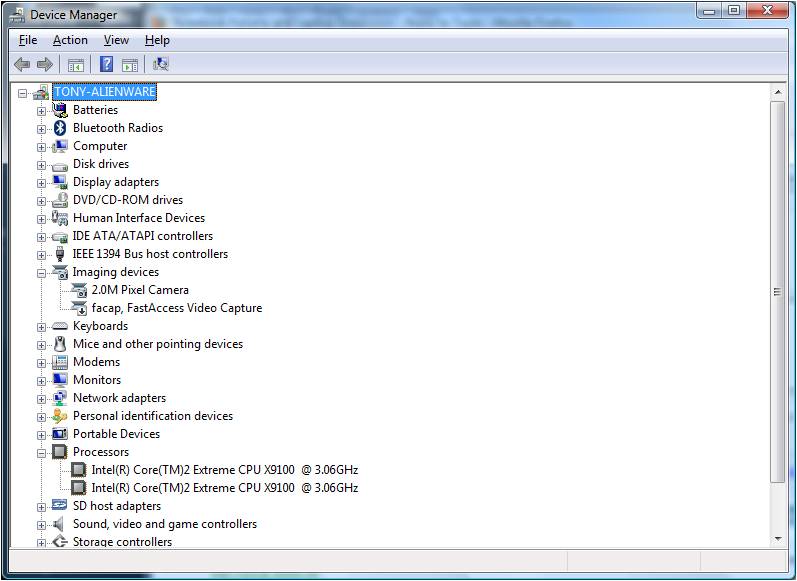Expand the IDE ATA/ATAPI controllers node
The image size is (797, 581).
[41, 237]
